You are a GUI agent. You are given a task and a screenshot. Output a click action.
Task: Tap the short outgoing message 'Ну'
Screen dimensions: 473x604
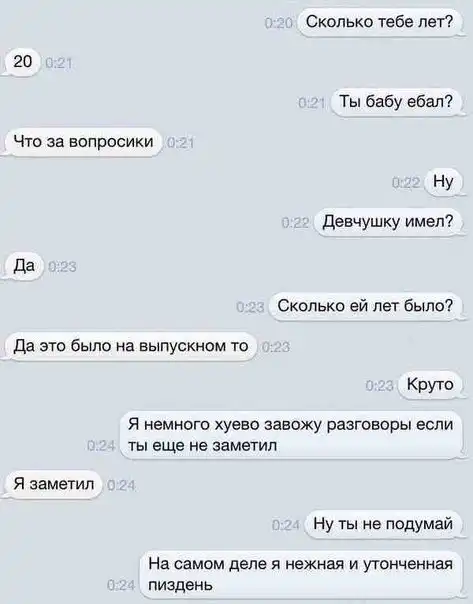(x=443, y=182)
